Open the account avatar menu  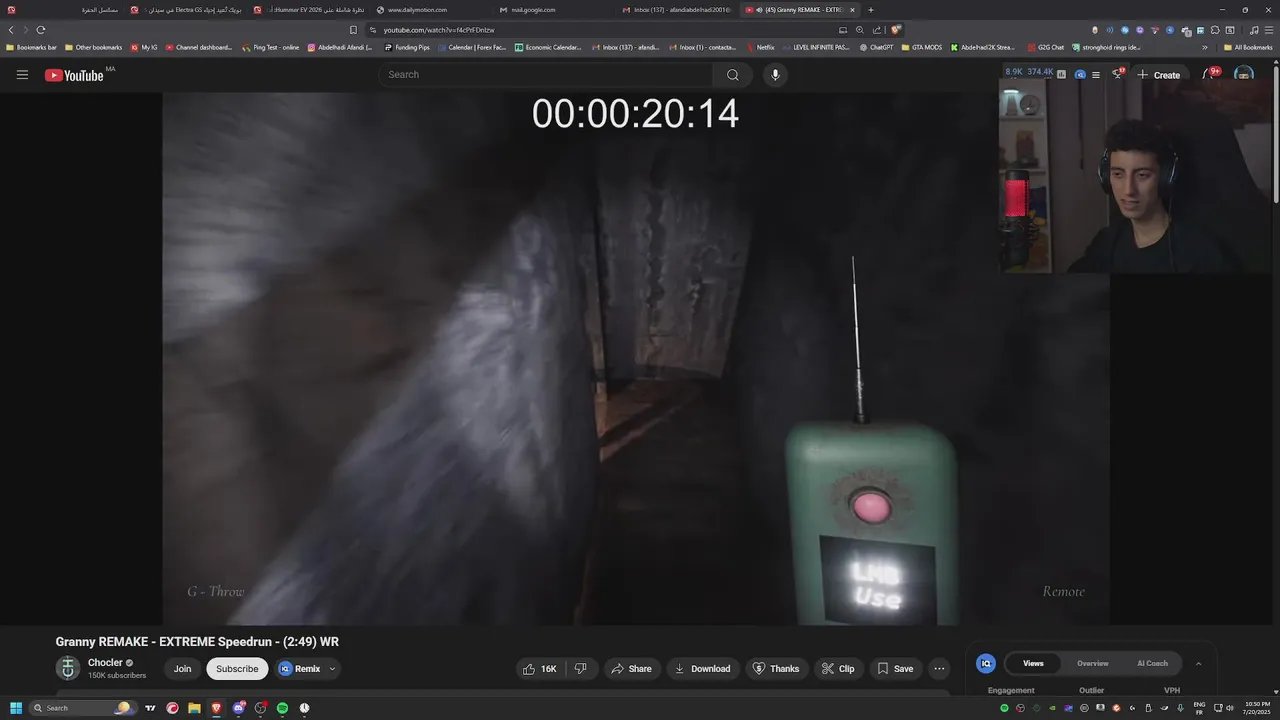(1243, 75)
